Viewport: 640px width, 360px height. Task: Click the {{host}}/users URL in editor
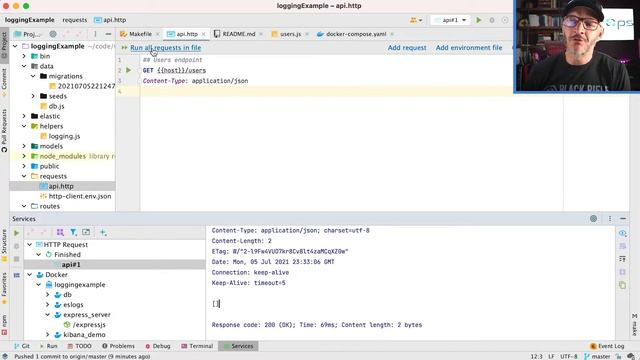point(181,70)
